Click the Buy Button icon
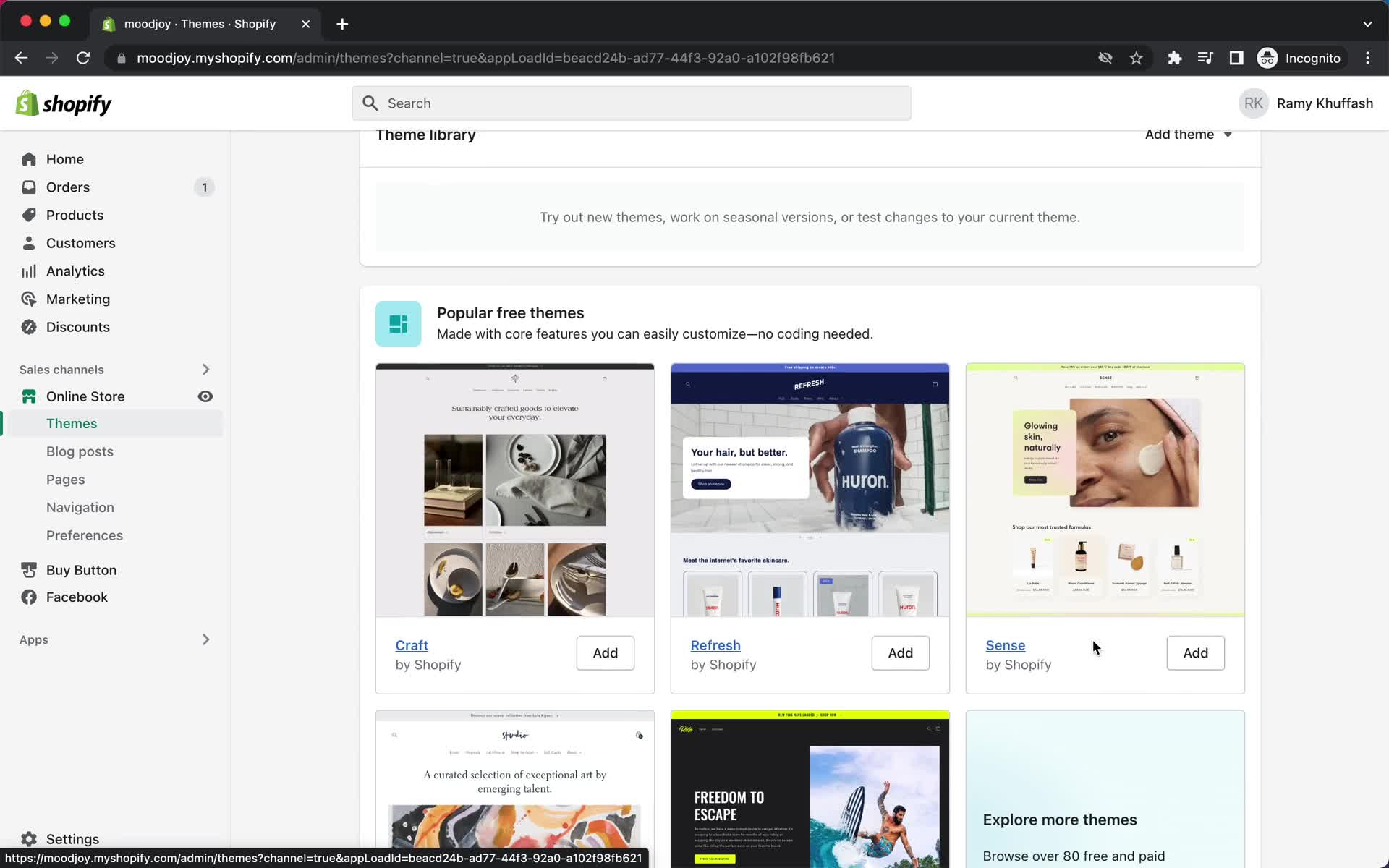The image size is (1389, 868). [x=29, y=570]
